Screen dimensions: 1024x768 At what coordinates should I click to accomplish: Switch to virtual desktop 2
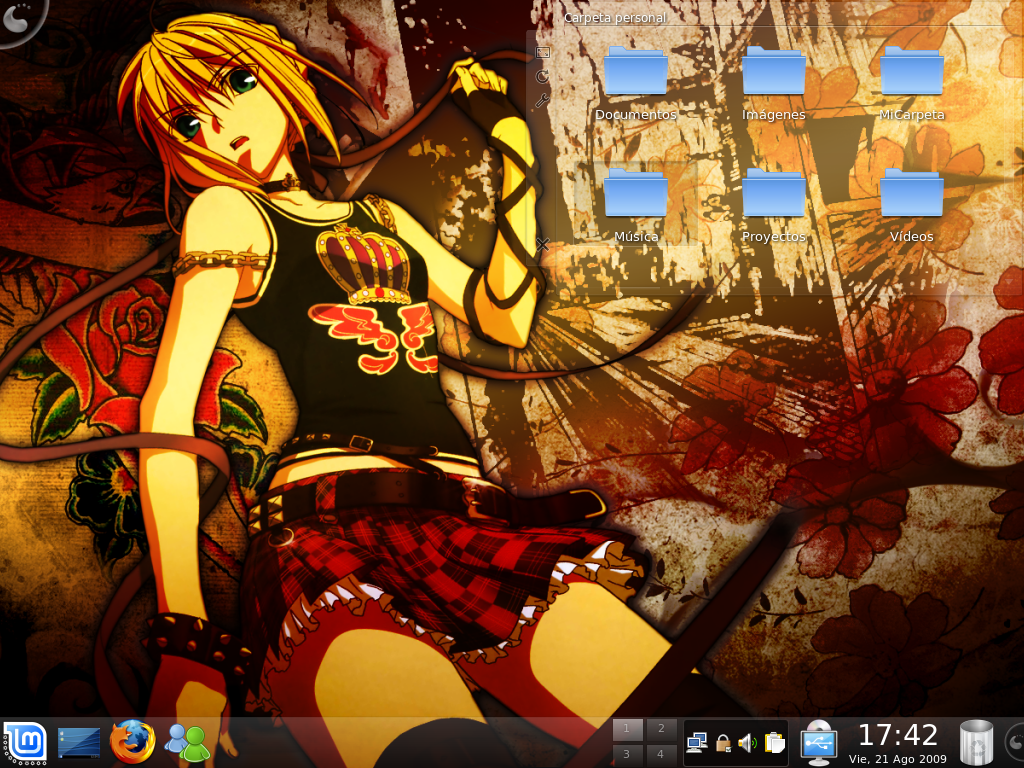pos(661,729)
